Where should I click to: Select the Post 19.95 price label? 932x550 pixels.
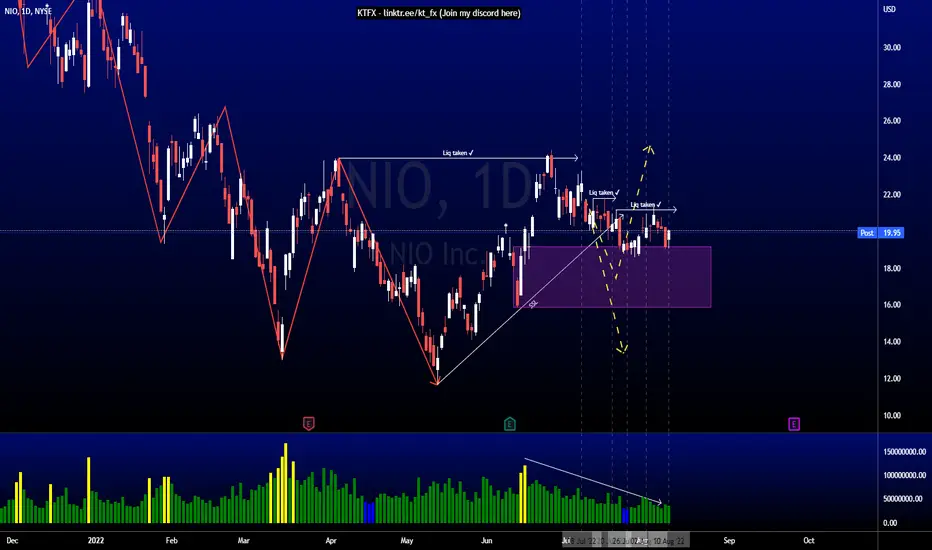881,233
